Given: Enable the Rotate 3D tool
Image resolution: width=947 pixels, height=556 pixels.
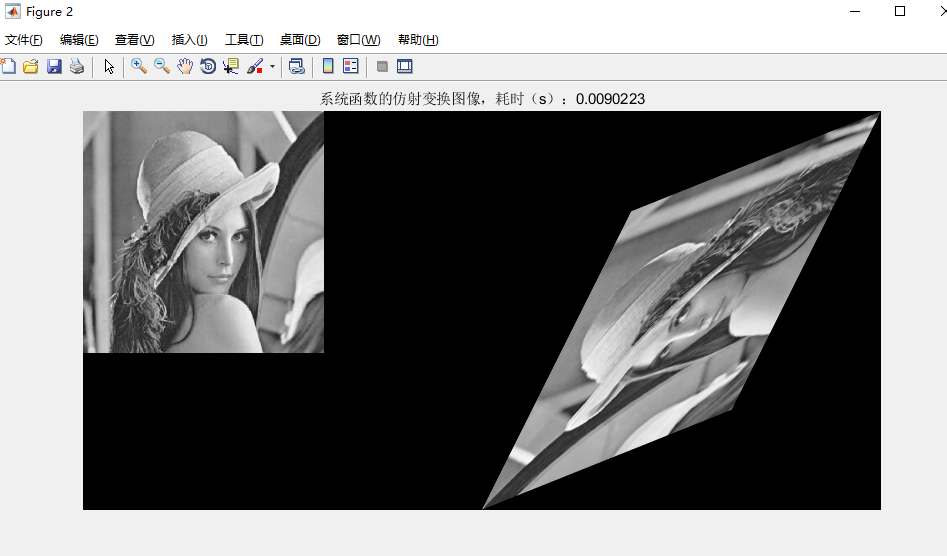Looking at the screenshot, I should (208, 66).
